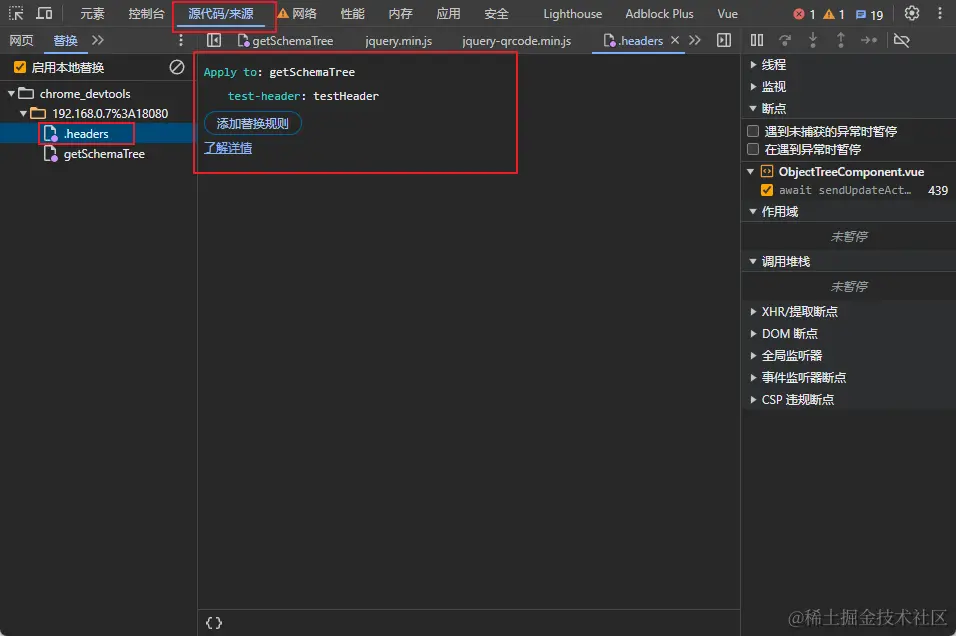Hide the navigator sidebar panel icon
956x636 pixels.
point(213,40)
